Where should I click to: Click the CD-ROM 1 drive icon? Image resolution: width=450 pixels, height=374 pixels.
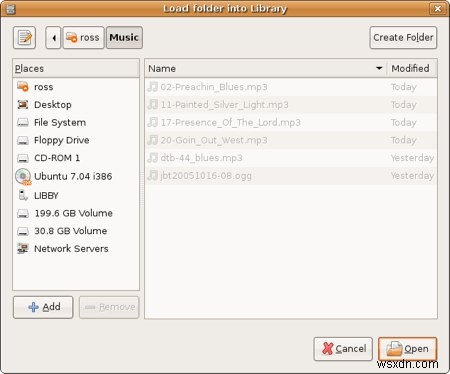click(23, 158)
